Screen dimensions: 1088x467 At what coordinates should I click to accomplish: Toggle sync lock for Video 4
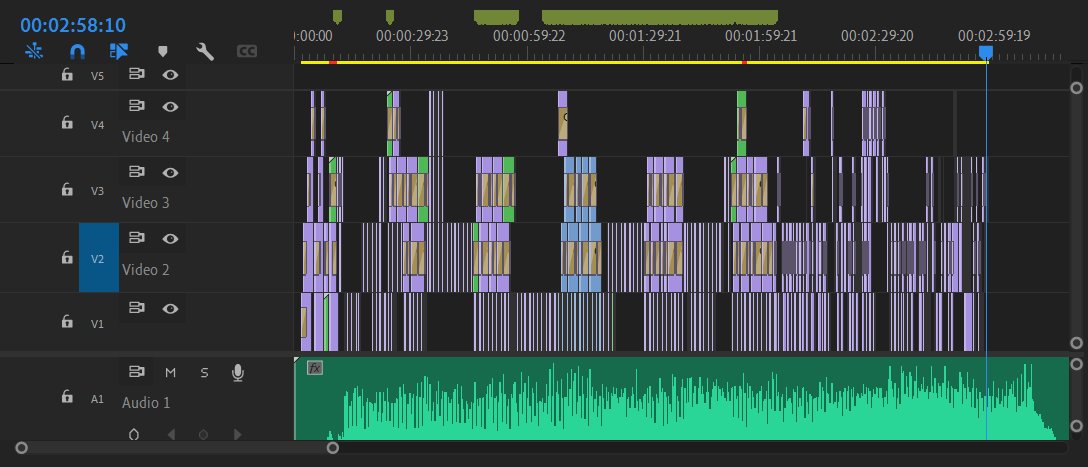pos(137,106)
